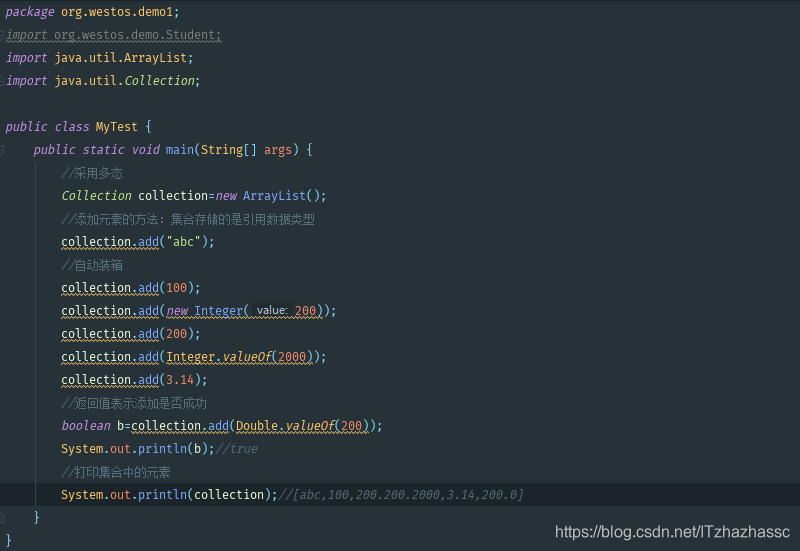Click the Double.valueOf(200) call
Screen dimensions: 800x551
(303, 425)
